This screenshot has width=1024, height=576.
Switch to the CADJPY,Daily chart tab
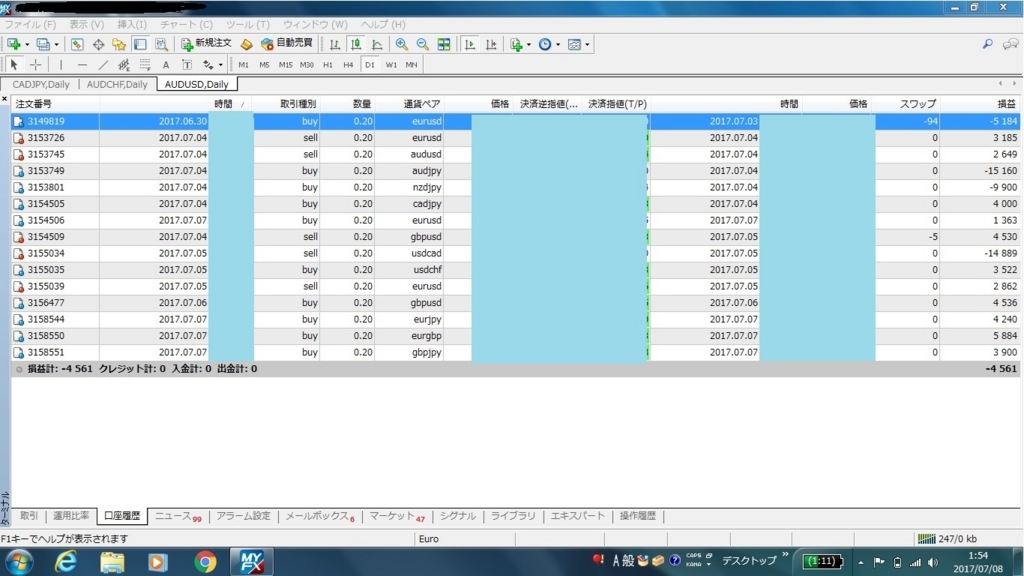40,84
